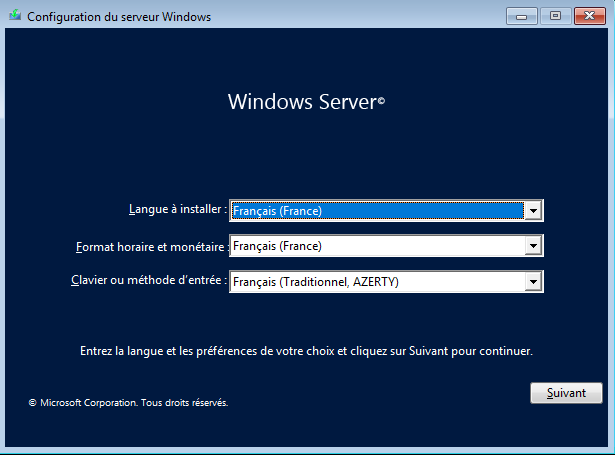
Task: Click the window icon in the title bar
Action: [x=14, y=16]
